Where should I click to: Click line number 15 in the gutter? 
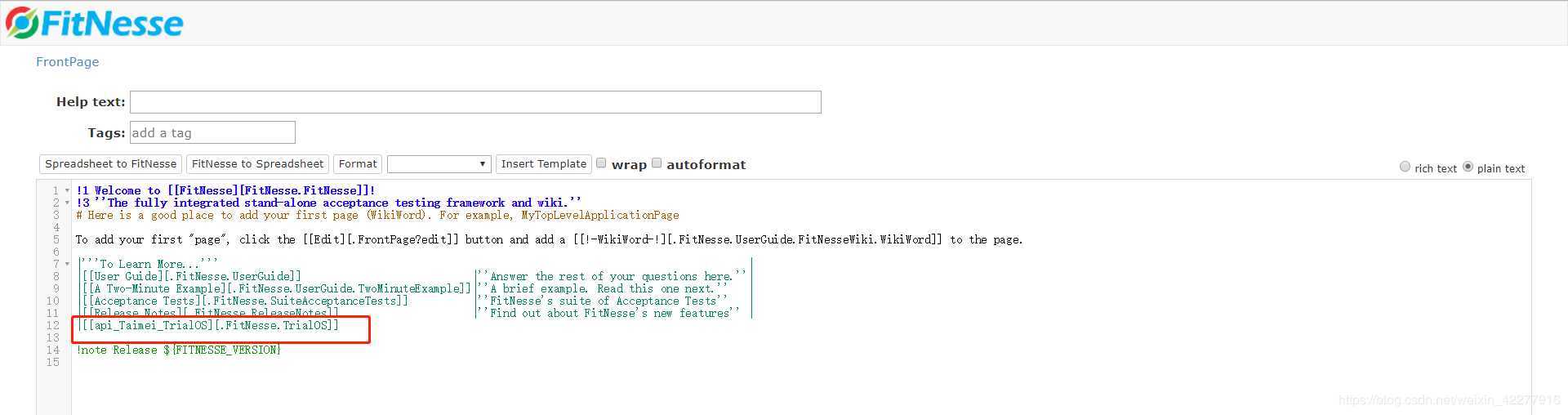tap(53, 362)
